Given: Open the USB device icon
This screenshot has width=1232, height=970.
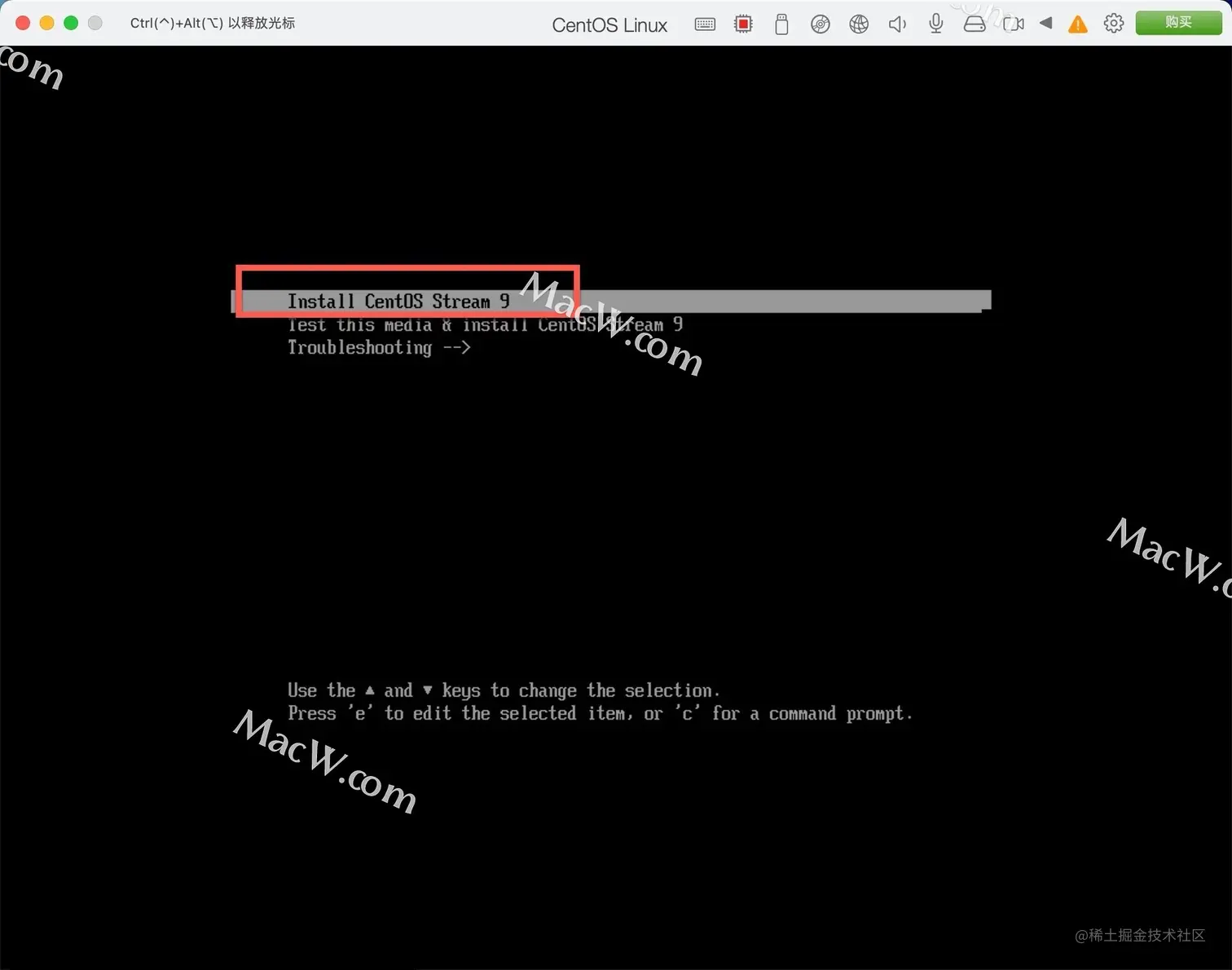Looking at the screenshot, I should pyautogui.click(x=781, y=24).
